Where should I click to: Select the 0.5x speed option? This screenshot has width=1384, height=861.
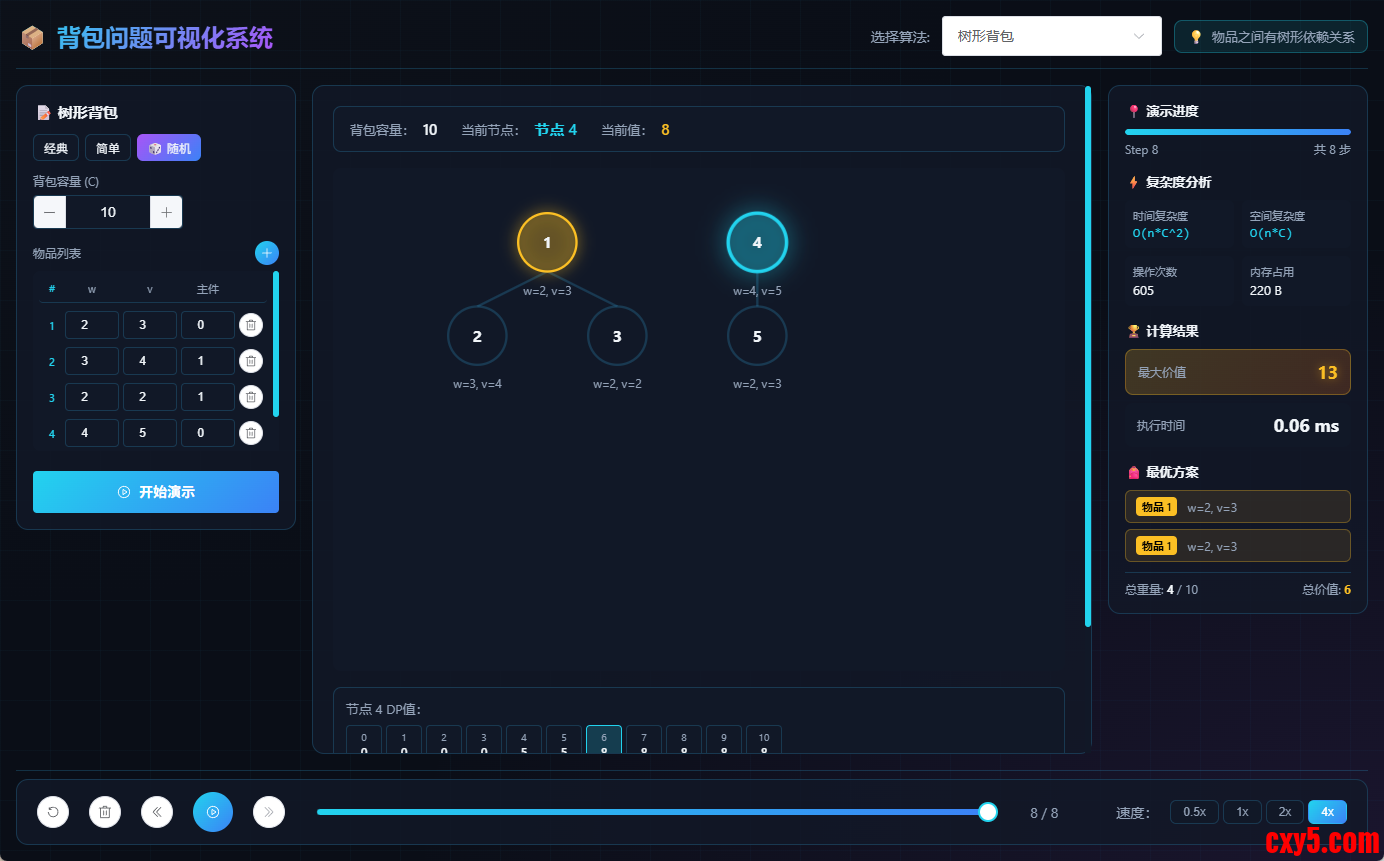[x=1194, y=812]
